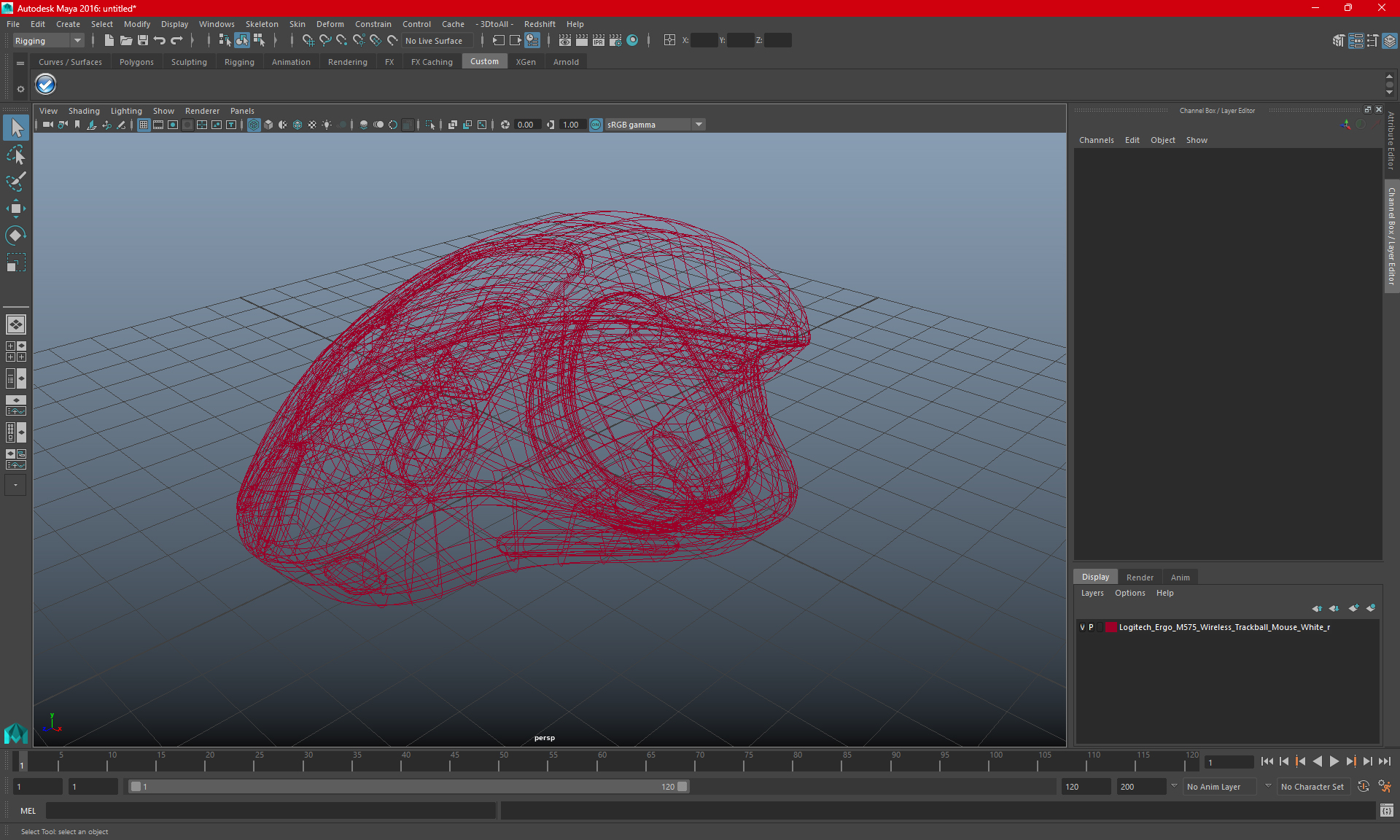This screenshot has height=840, width=1400.
Task: Toggle visibility of Logitech_Ergo_M575 layer
Action: click(1083, 627)
